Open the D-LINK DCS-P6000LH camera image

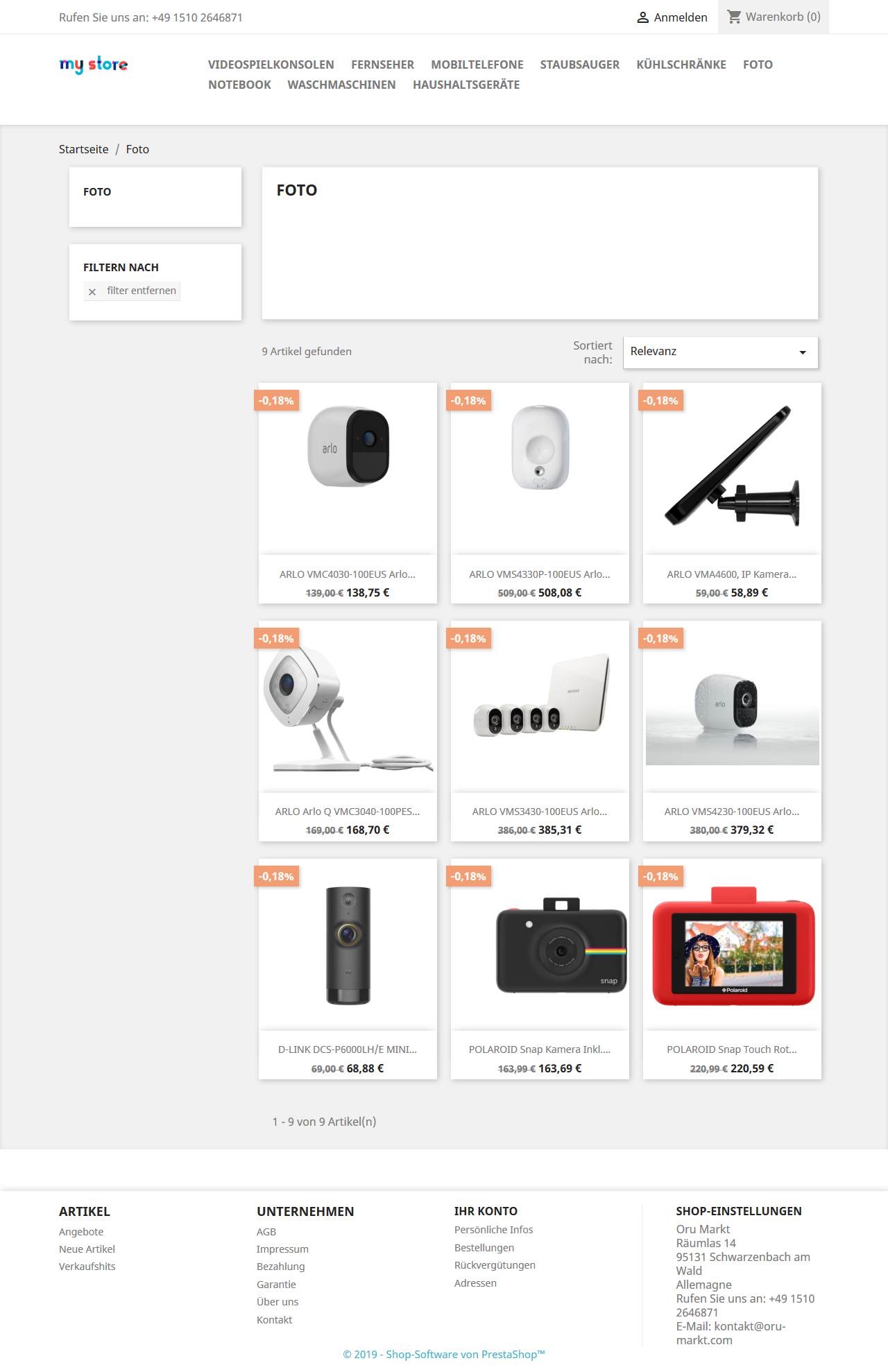point(348,944)
